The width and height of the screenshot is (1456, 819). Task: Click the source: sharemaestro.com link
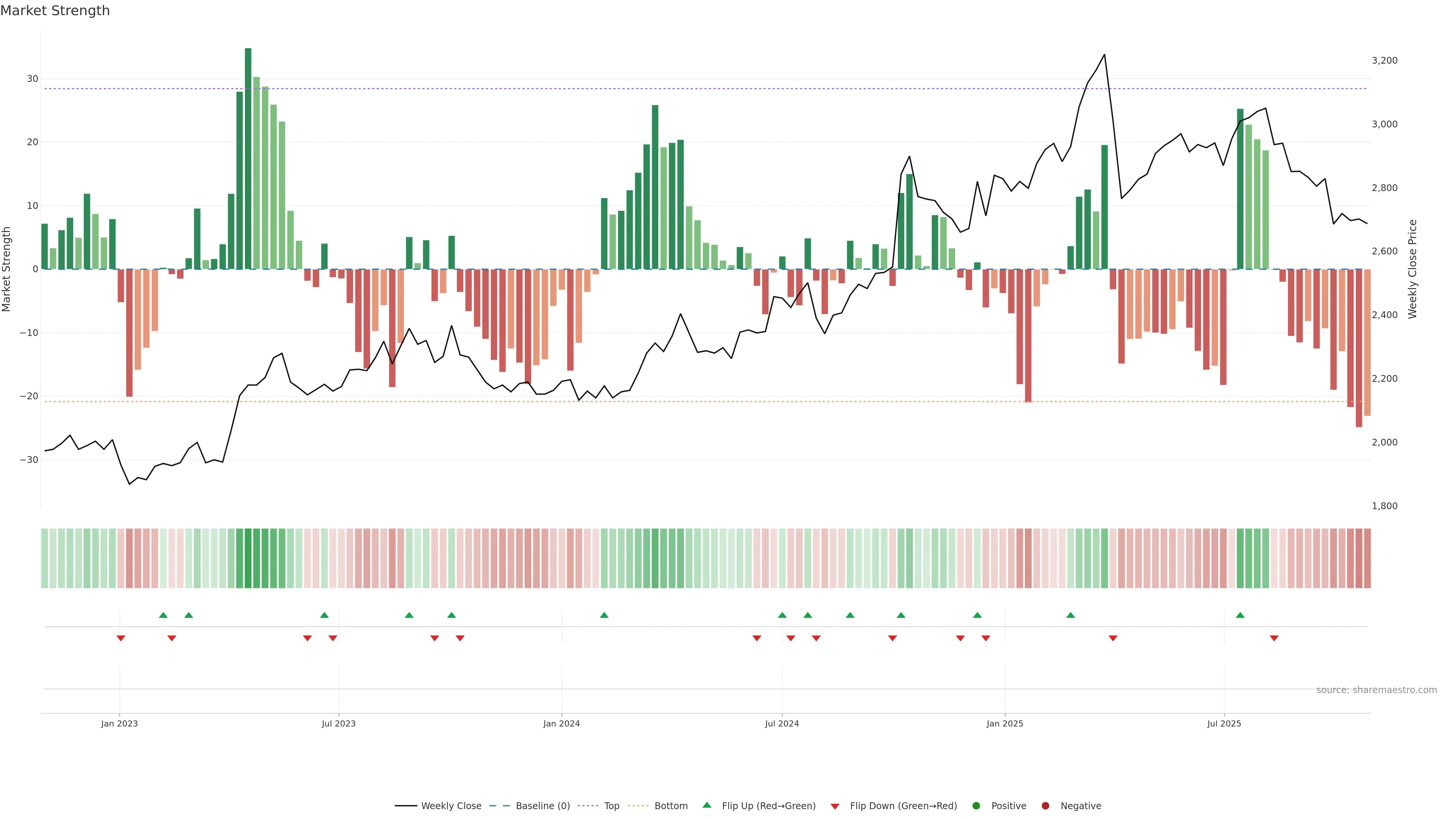tap(1376, 690)
